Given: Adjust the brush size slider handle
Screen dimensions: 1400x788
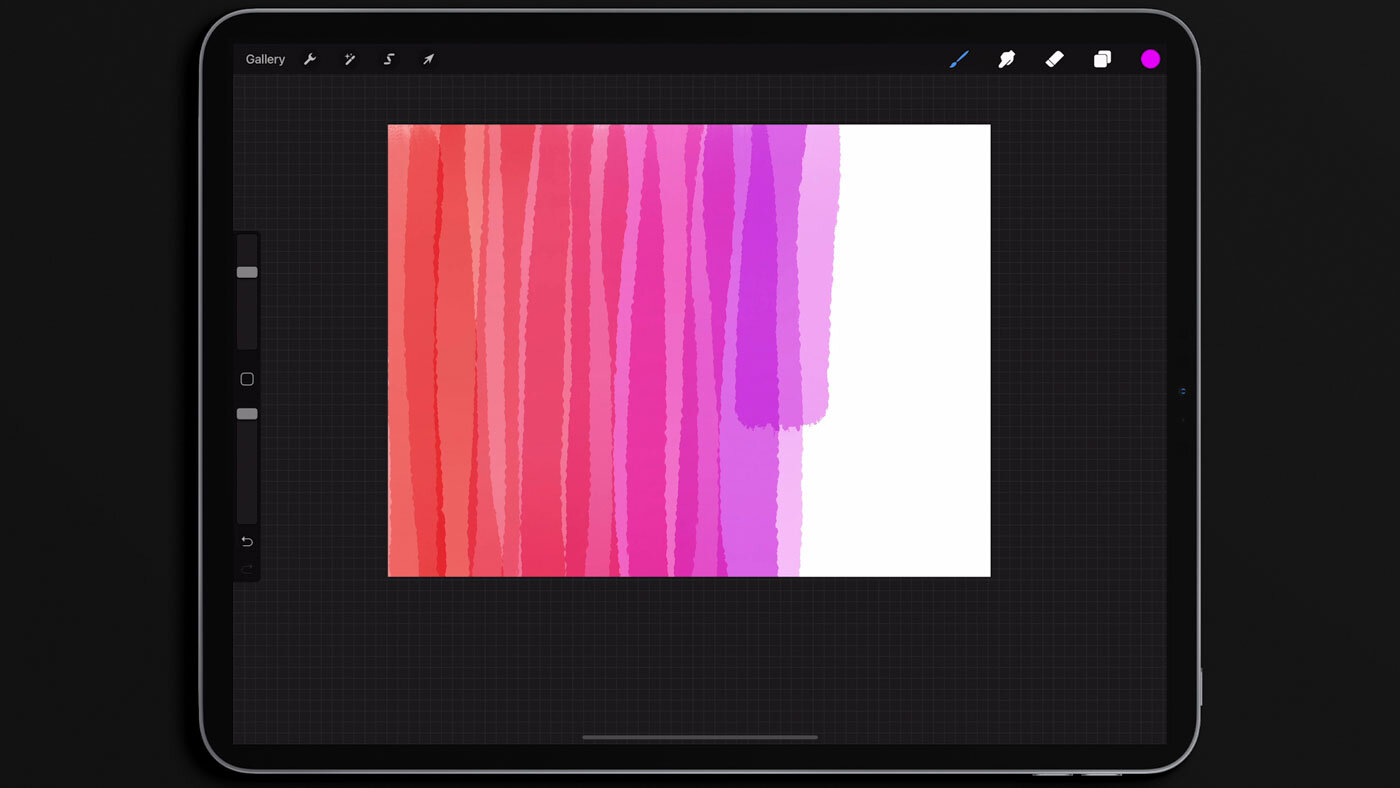Looking at the screenshot, I should (x=247, y=272).
